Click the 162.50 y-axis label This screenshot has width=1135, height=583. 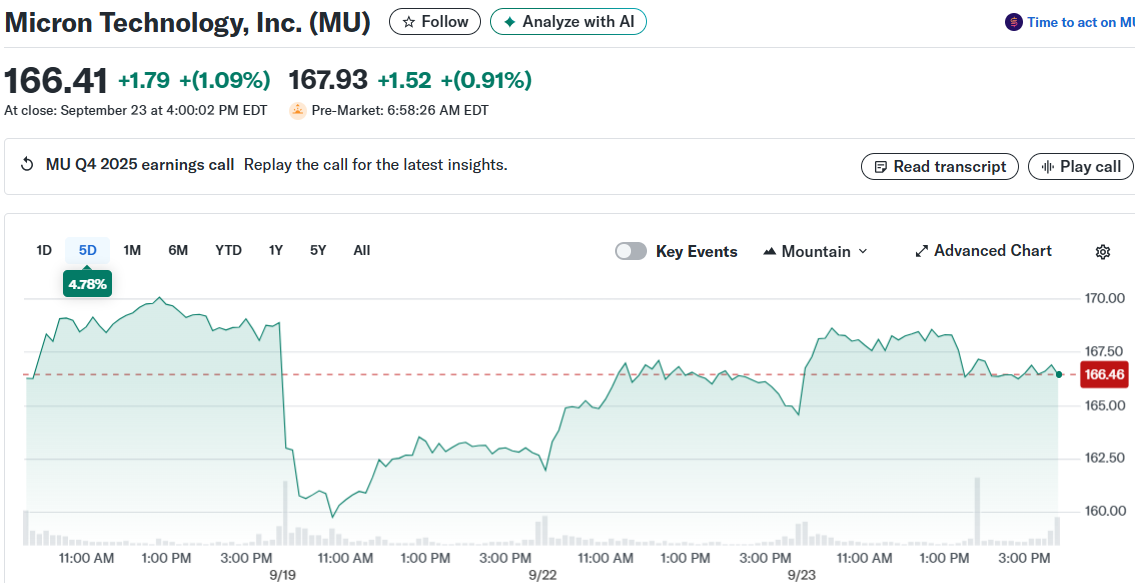[1103, 458]
